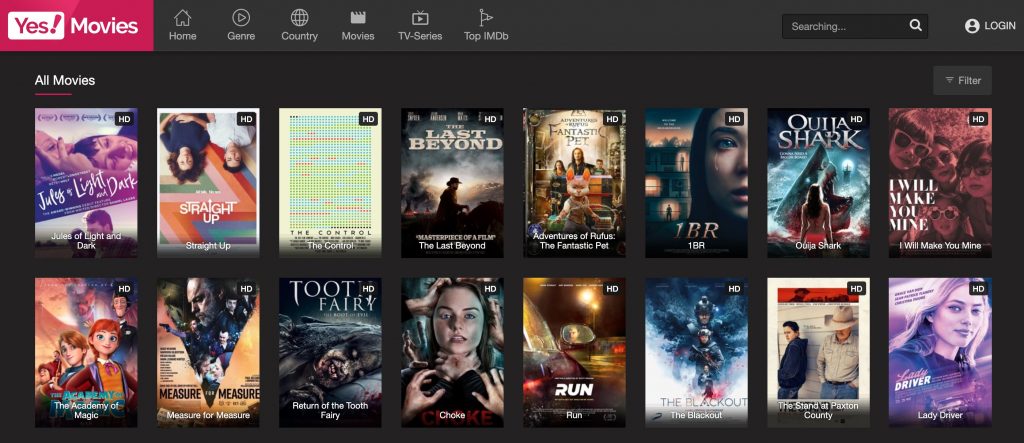
Task: Click HD badge on Ouija Shark poster
Action: pos(856,119)
